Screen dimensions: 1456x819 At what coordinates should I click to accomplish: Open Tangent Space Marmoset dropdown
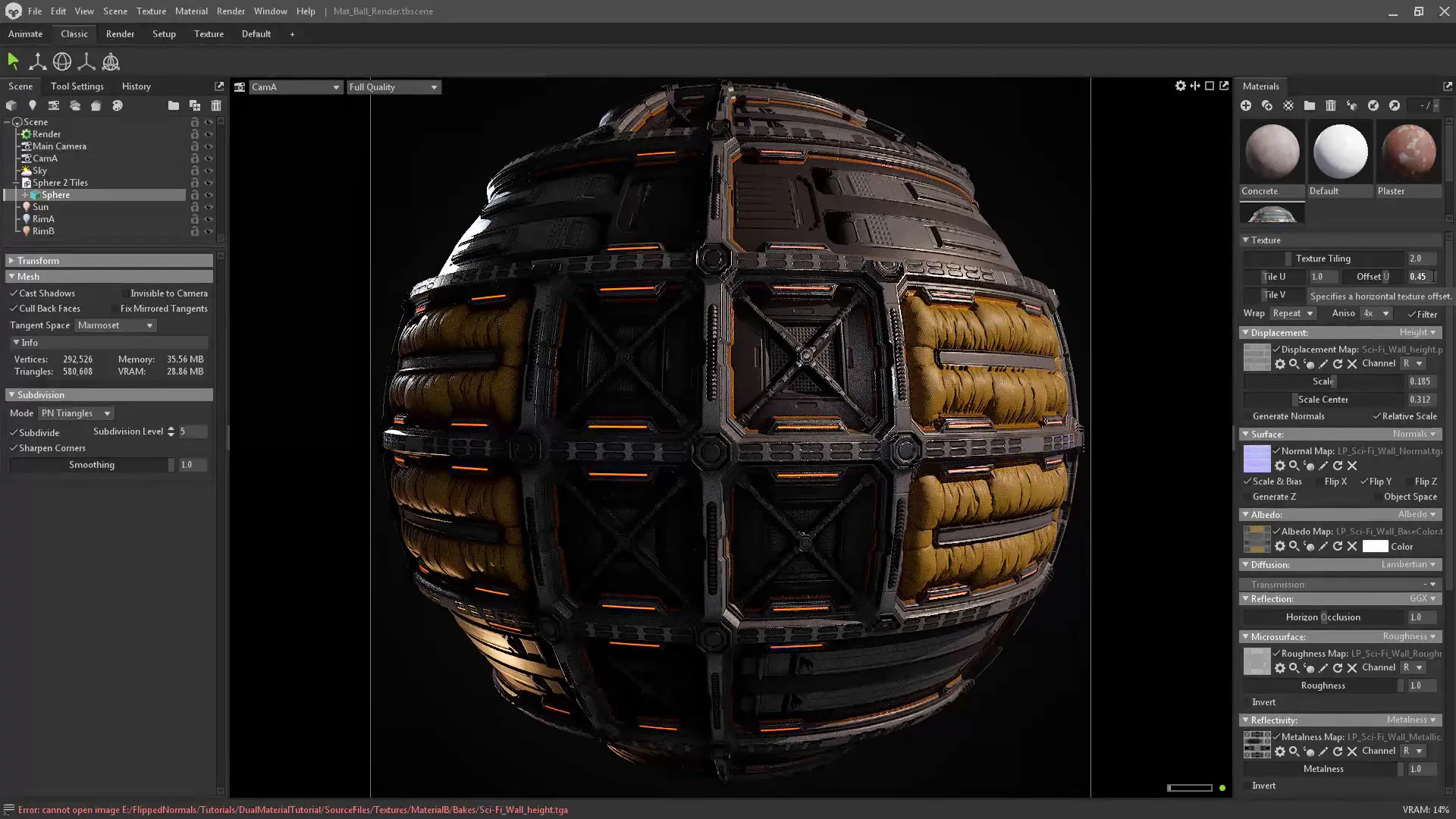[115, 325]
